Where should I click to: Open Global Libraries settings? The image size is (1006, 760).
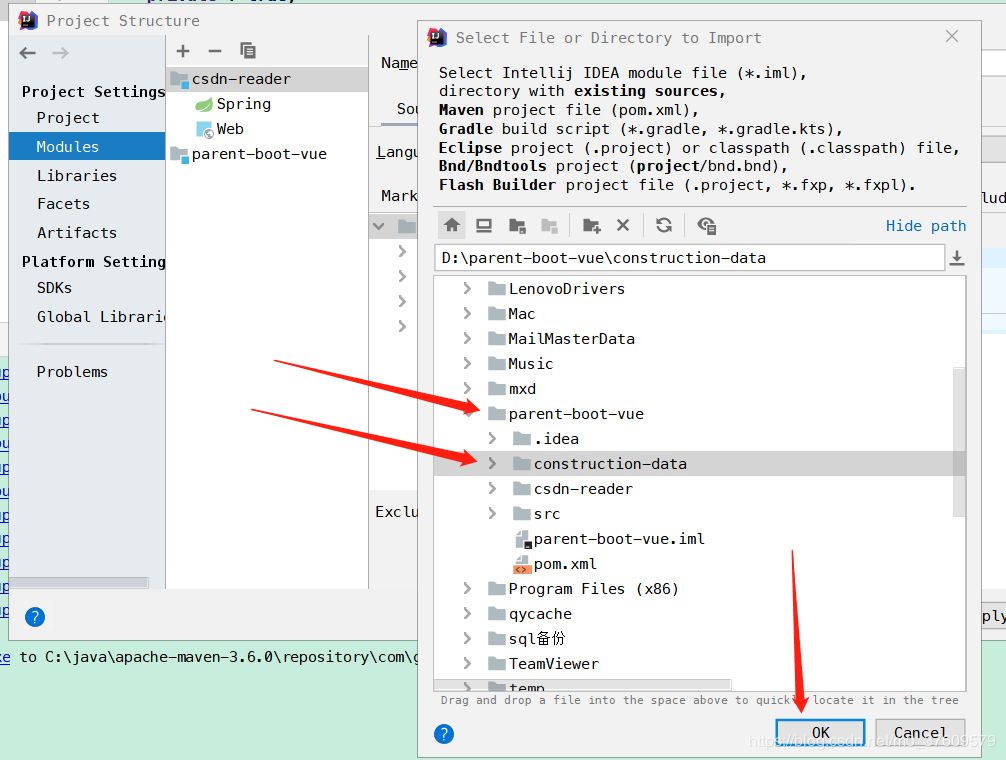click(101, 317)
